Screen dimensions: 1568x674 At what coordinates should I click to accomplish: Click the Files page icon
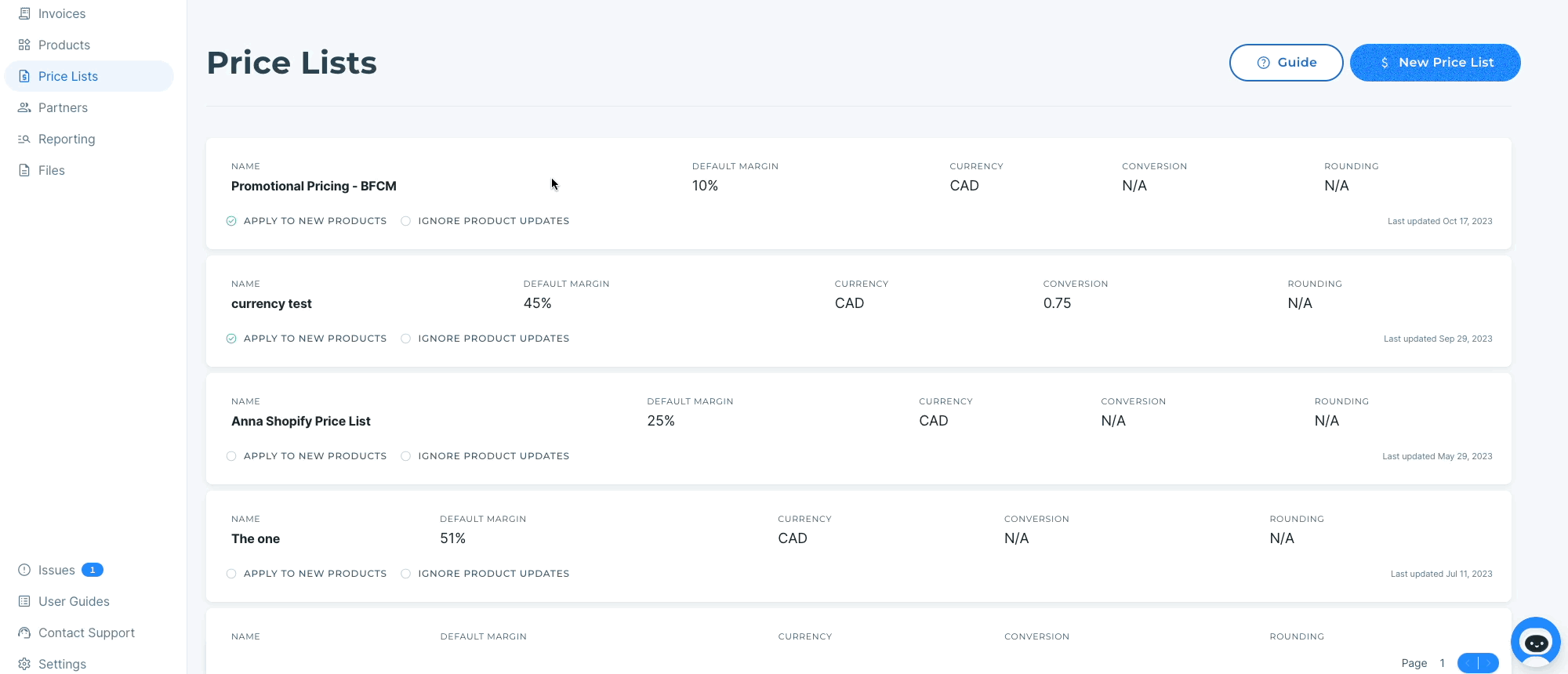pyautogui.click(x=24, y=170)
